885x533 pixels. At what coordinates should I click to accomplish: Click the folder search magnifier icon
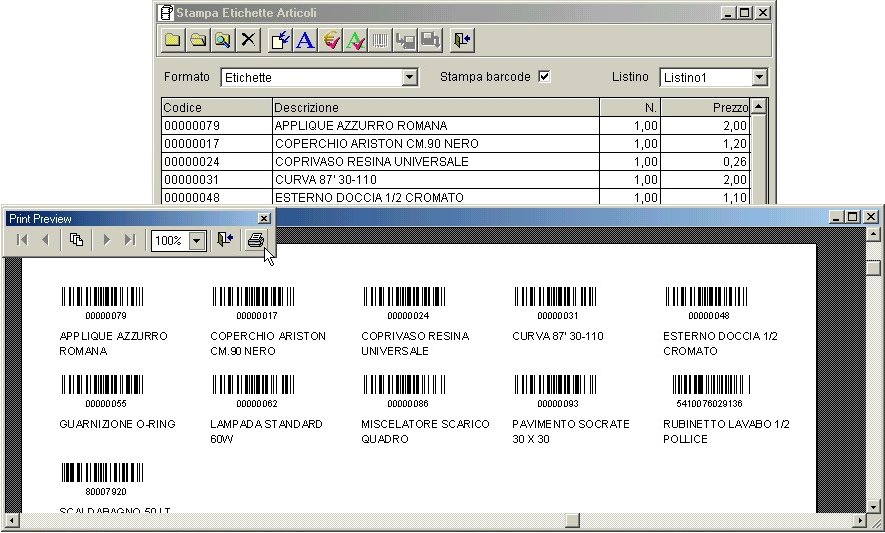coord(223,40)
